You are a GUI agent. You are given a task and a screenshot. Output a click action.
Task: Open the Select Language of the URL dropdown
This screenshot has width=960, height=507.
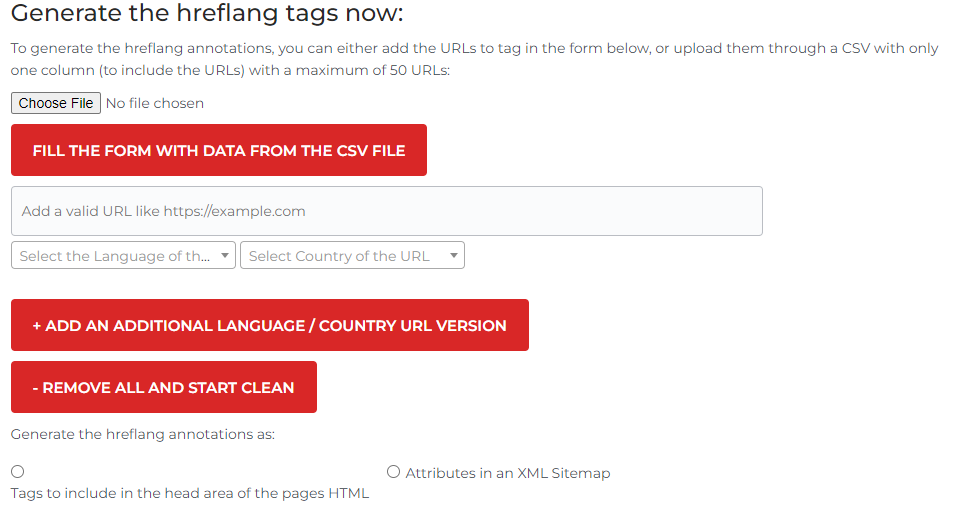pos(115,256)
